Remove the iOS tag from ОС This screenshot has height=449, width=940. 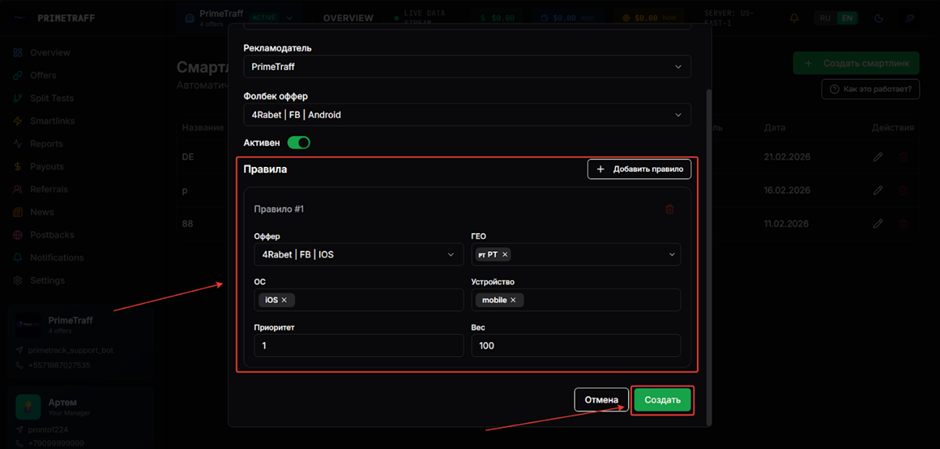284,300
